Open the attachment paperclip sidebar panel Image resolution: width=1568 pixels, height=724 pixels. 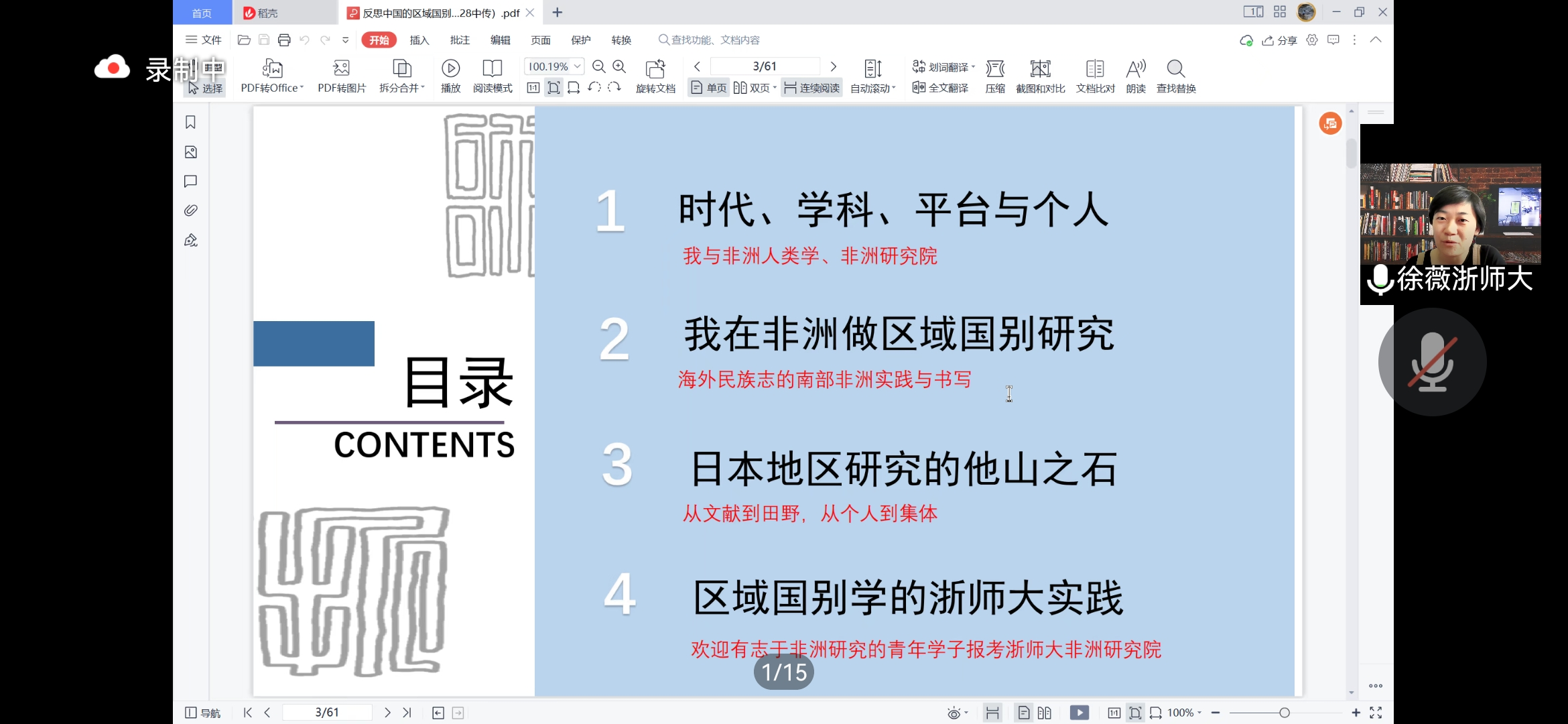191,210
